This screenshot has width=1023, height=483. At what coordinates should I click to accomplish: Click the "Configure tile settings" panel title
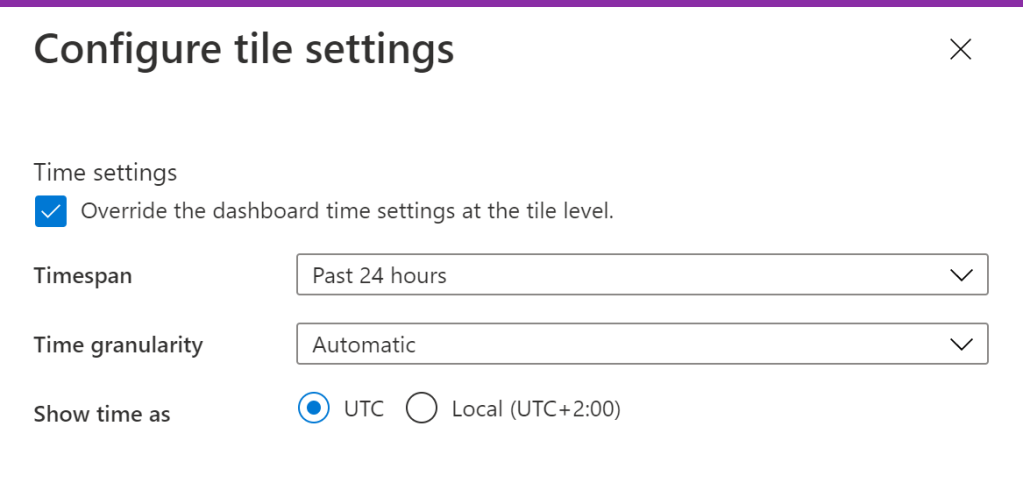pos(244,50)
